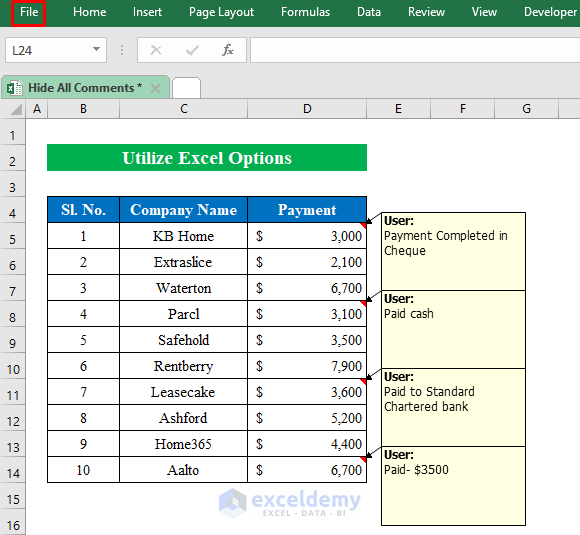
Task: Select the Waterton cell
Action: 183,288
